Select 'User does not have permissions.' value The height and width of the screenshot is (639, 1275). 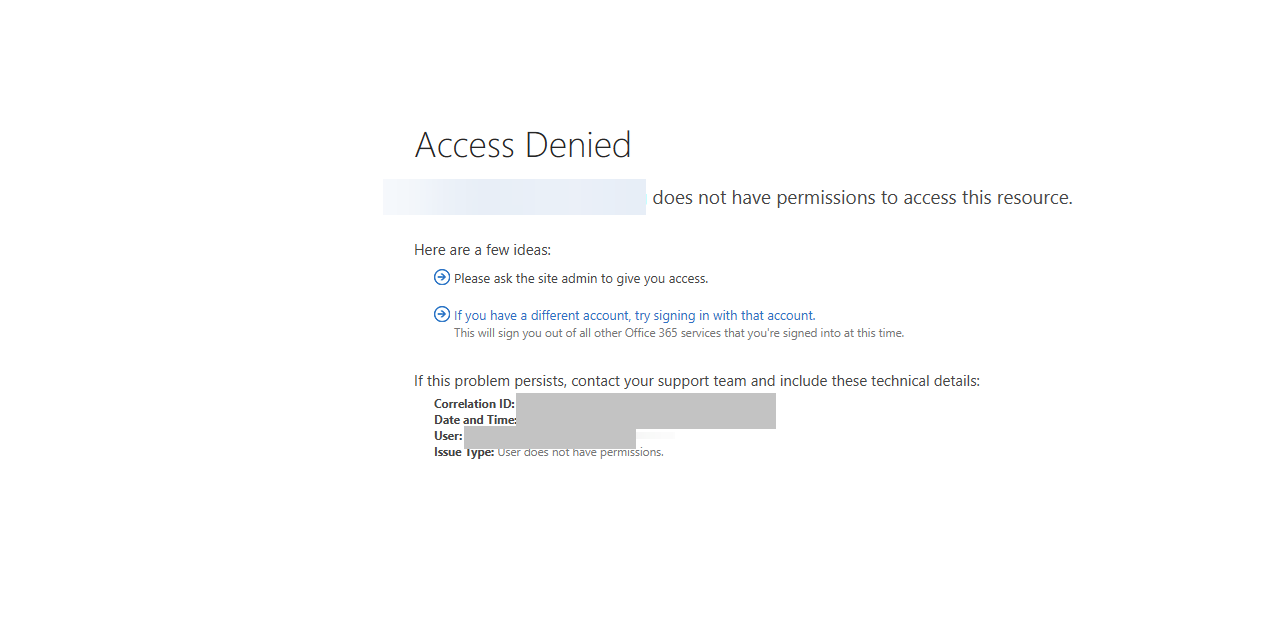[x=581, y=452]
